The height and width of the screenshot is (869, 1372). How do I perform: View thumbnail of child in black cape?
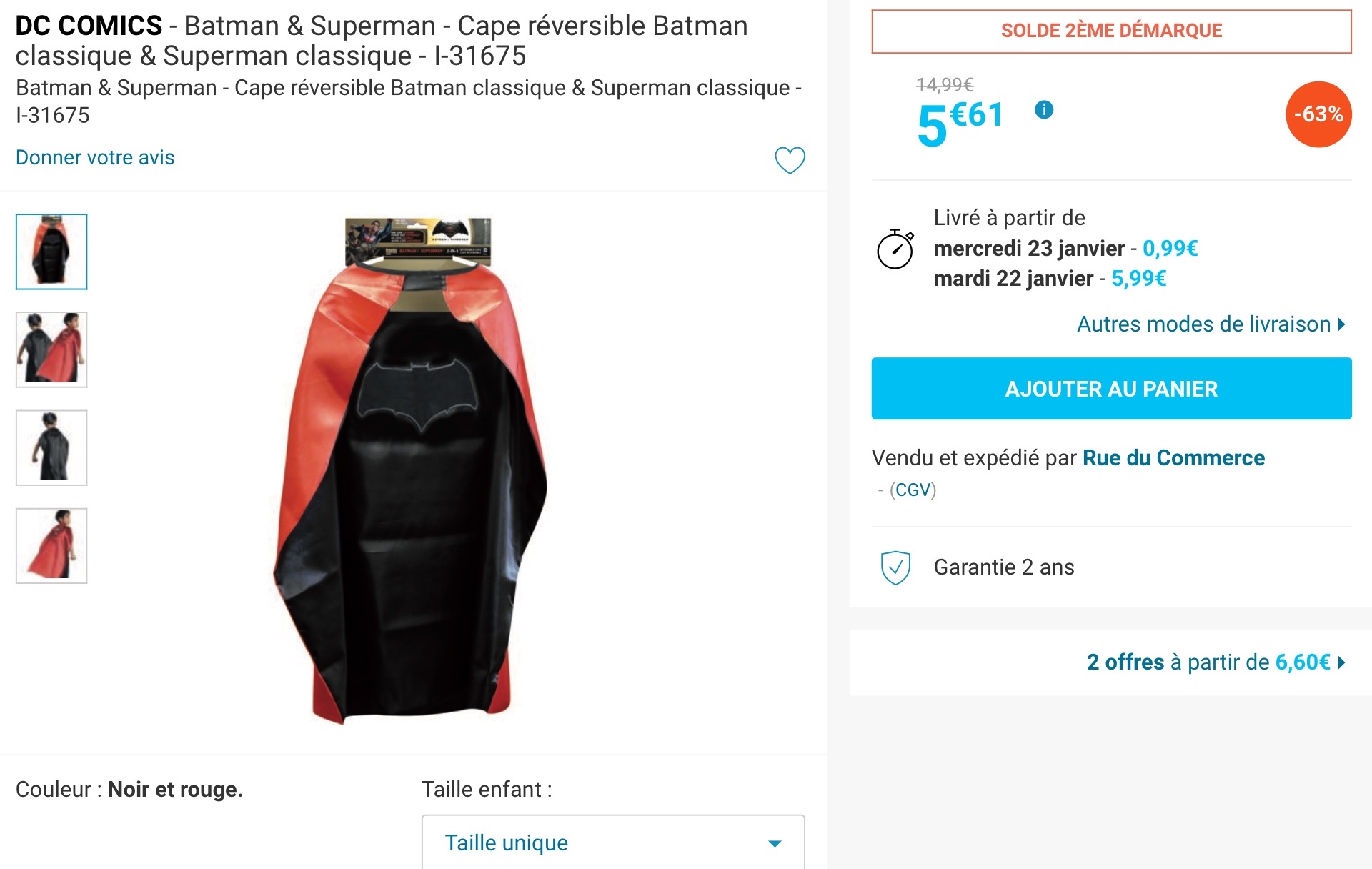(51, 447)
